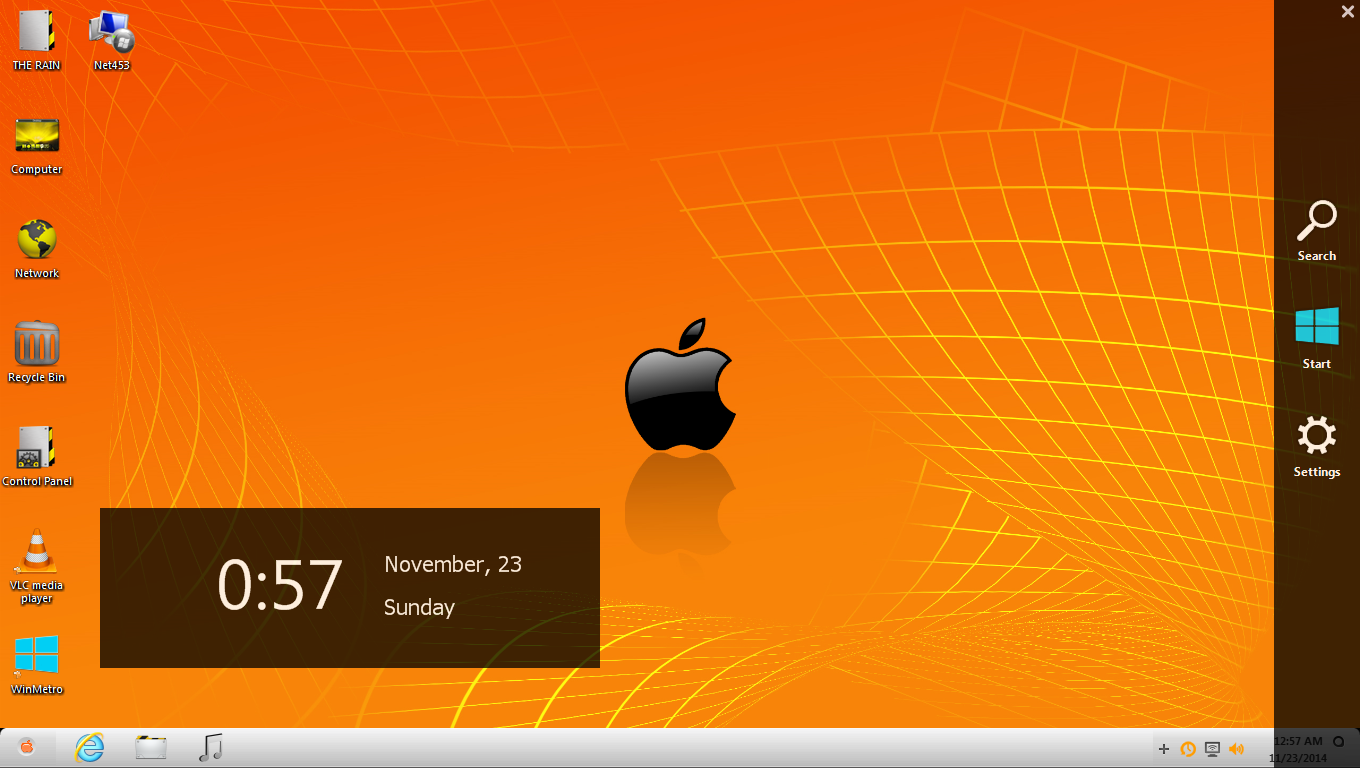Show hidden tray icons with plus
1360x768 pixels.
click(x=1163, y=748)
